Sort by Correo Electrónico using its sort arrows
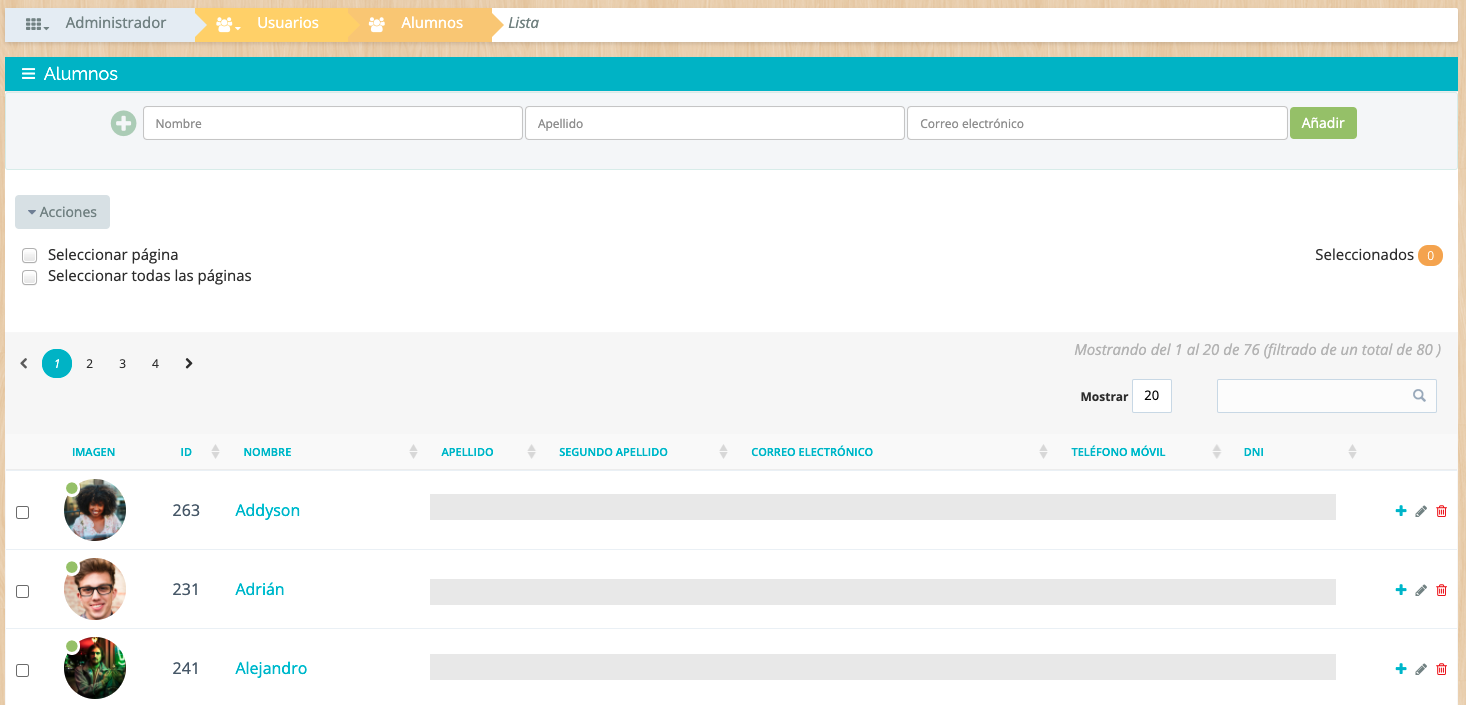1466x705 pixels. coord(1043,452)
